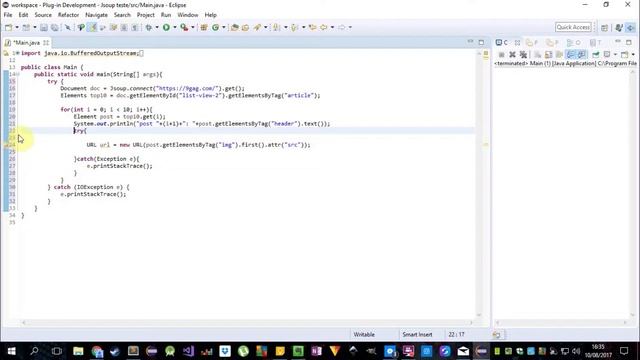The width and height of the screenshot is (640, 360).
Task: Click the Save toolbar icon
Action: pyautogui.click(x=44, y=27)
